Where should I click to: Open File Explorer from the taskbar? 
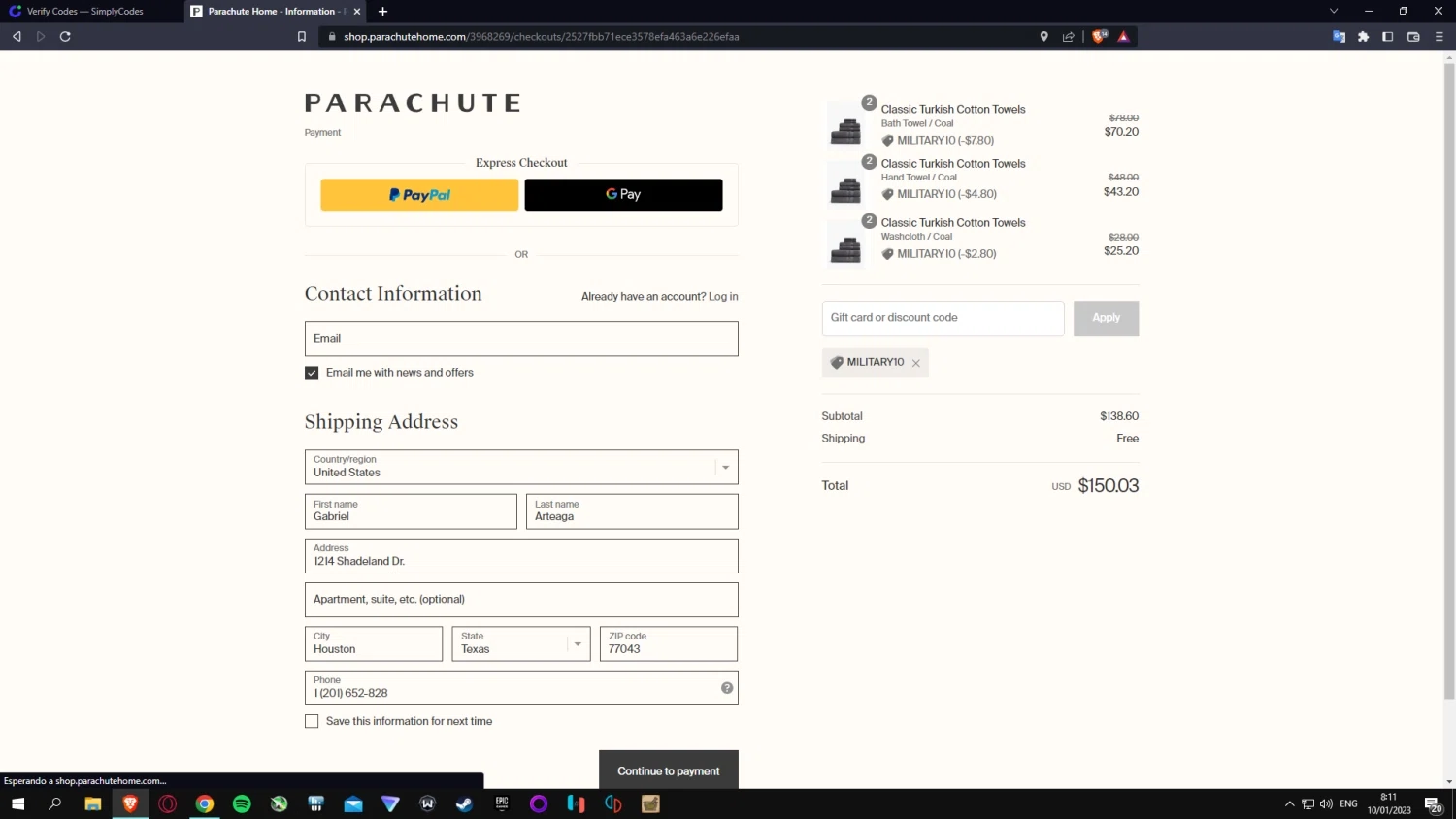[x=93, y=803]
